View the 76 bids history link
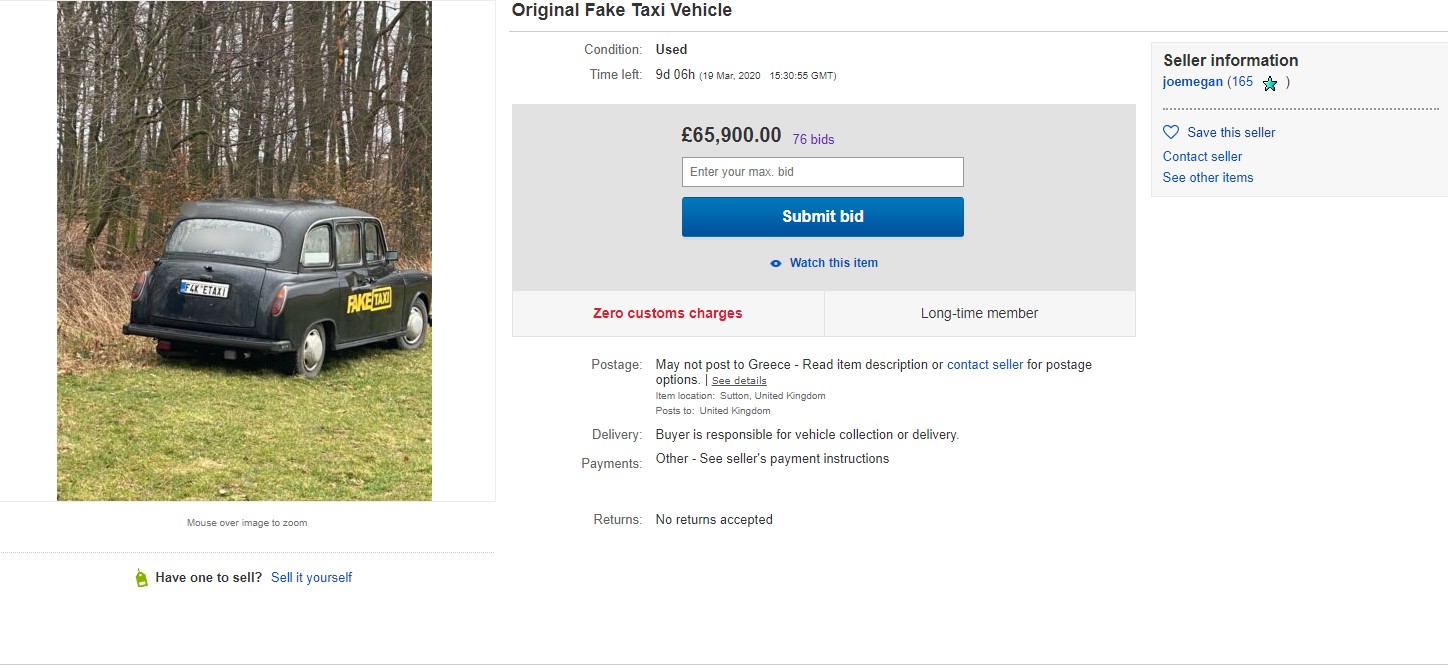The image size is (1448, 665). pos(813,139)
